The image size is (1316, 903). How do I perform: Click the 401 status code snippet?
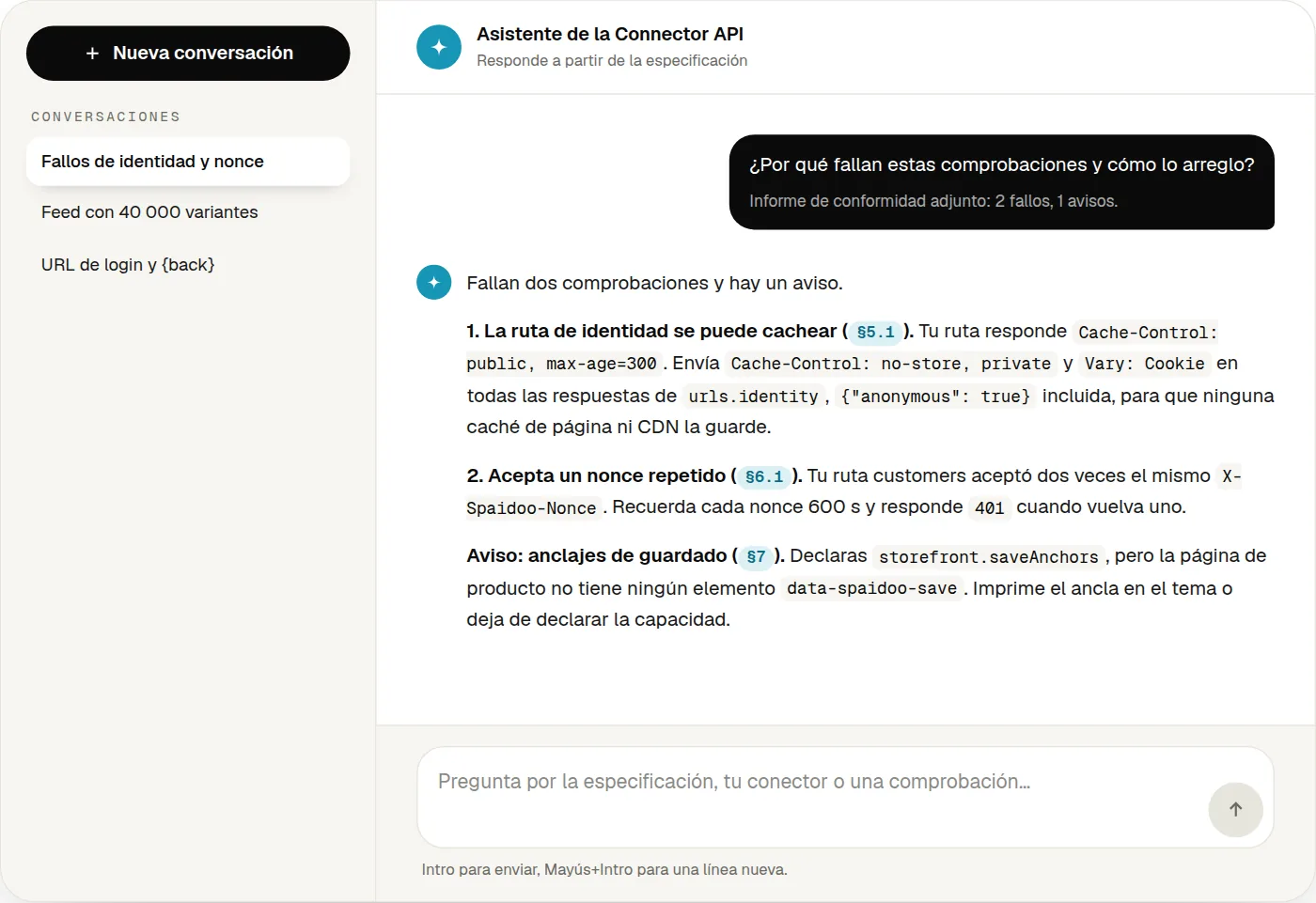coord(989,508)
